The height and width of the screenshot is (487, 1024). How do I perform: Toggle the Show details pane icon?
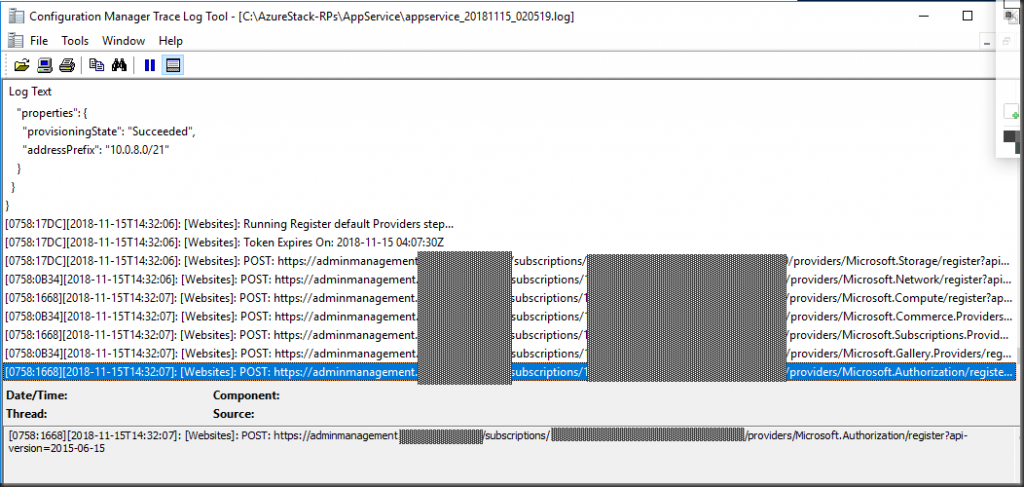172,65
